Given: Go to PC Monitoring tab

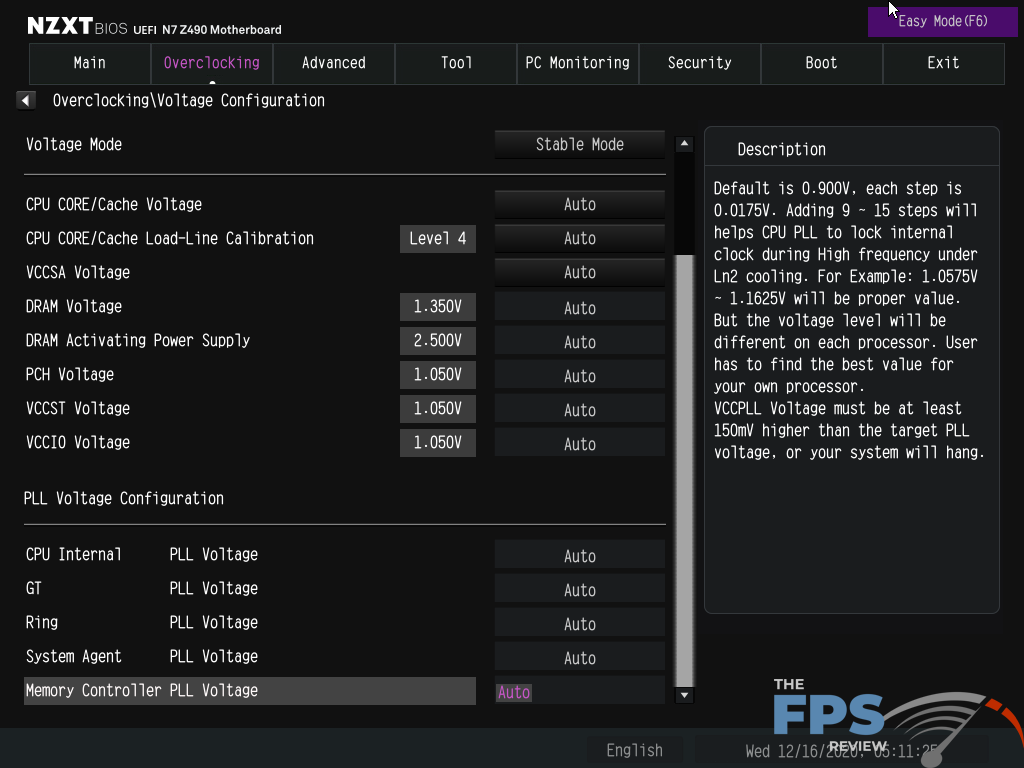Looking at the screenshot, I should [x=577, y=63].
